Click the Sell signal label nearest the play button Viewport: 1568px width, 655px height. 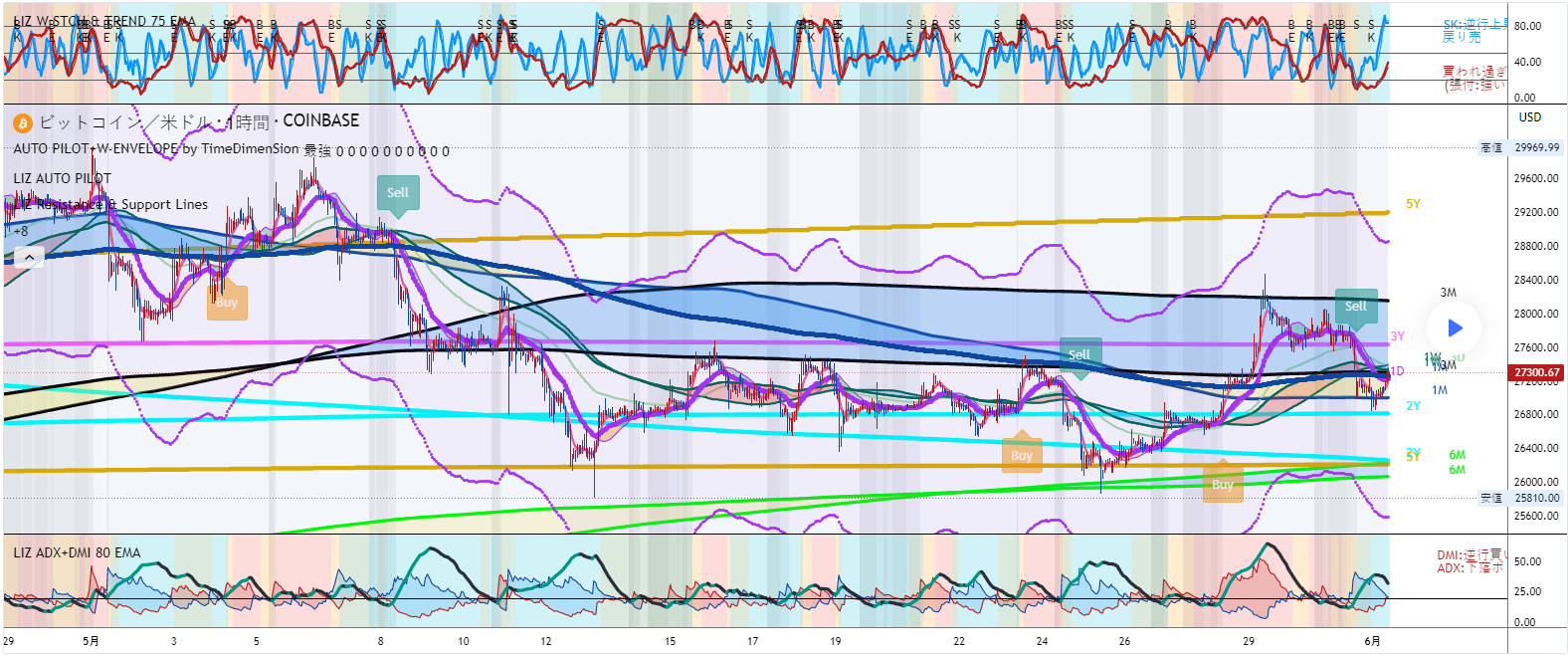pos(1356,307)
